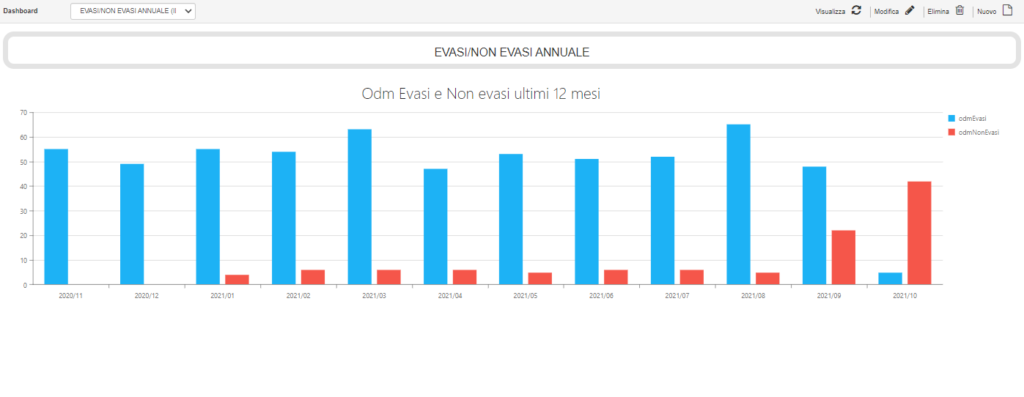Select the blue bar for 2021/08
Screen dimensions: 1024x397
(x=739, y=204)
